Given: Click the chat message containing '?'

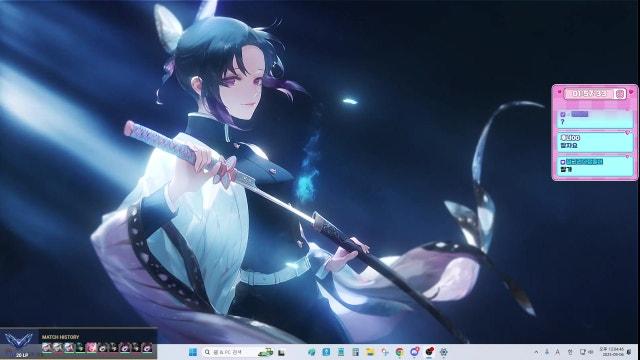Looking at the screenshot, I should pos(595,119).
